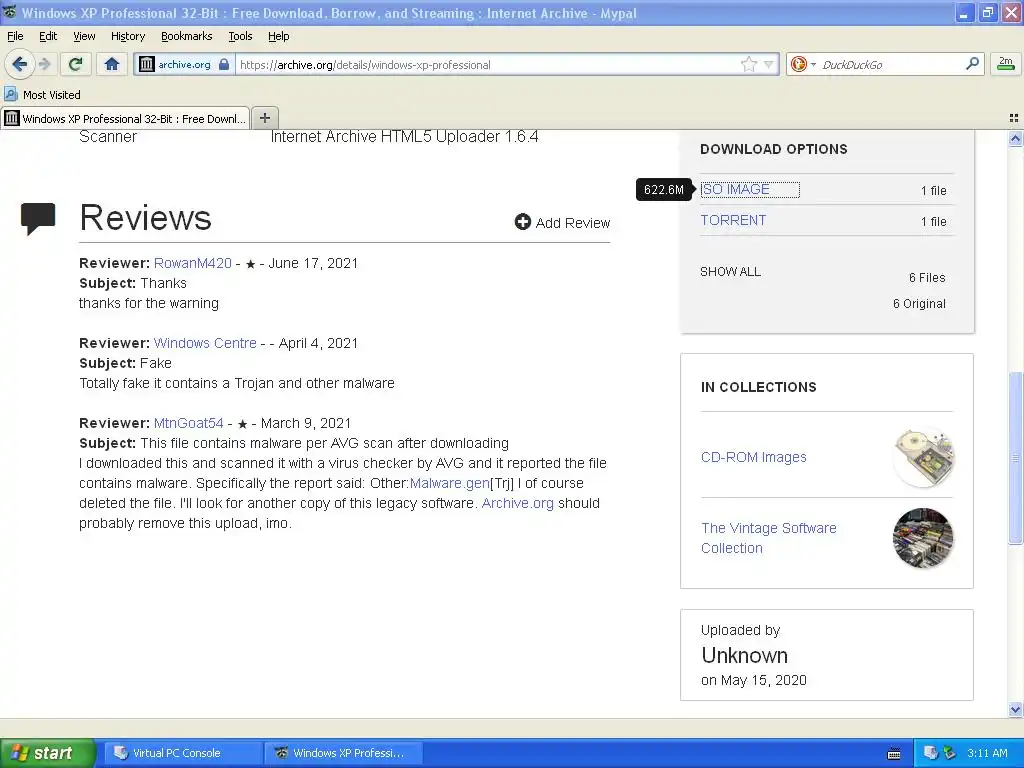
Task: Open reviewer MtnGoat54 profile
Action: click(189, 423)
